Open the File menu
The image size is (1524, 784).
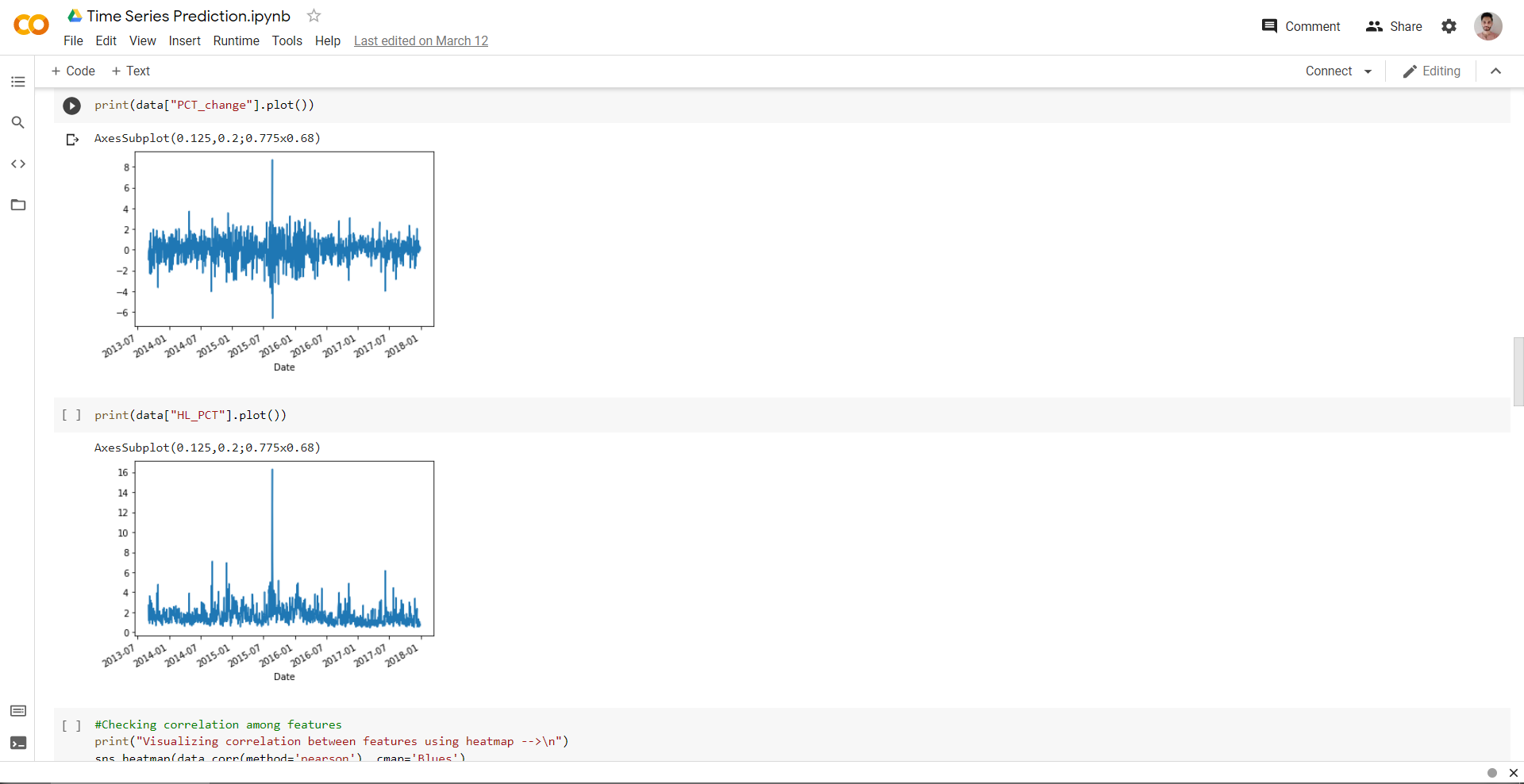(x=73, y=41)
